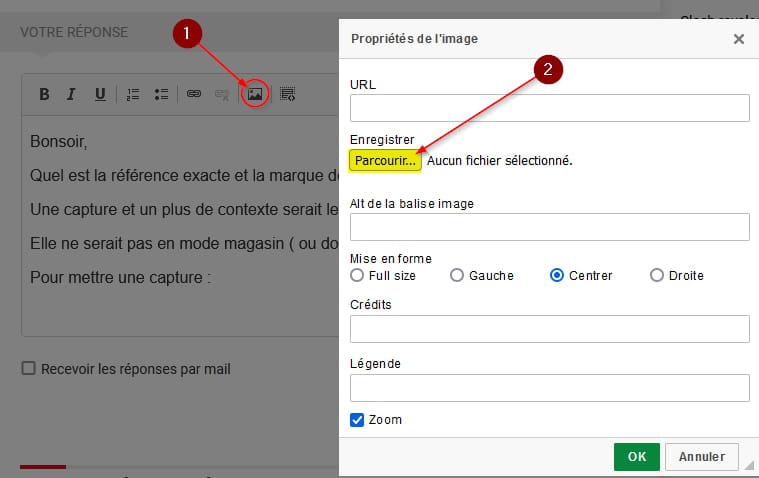Screen dimensions: 759x478
Task: Insert a bulleted list
Action: click(x=161, y=94)
